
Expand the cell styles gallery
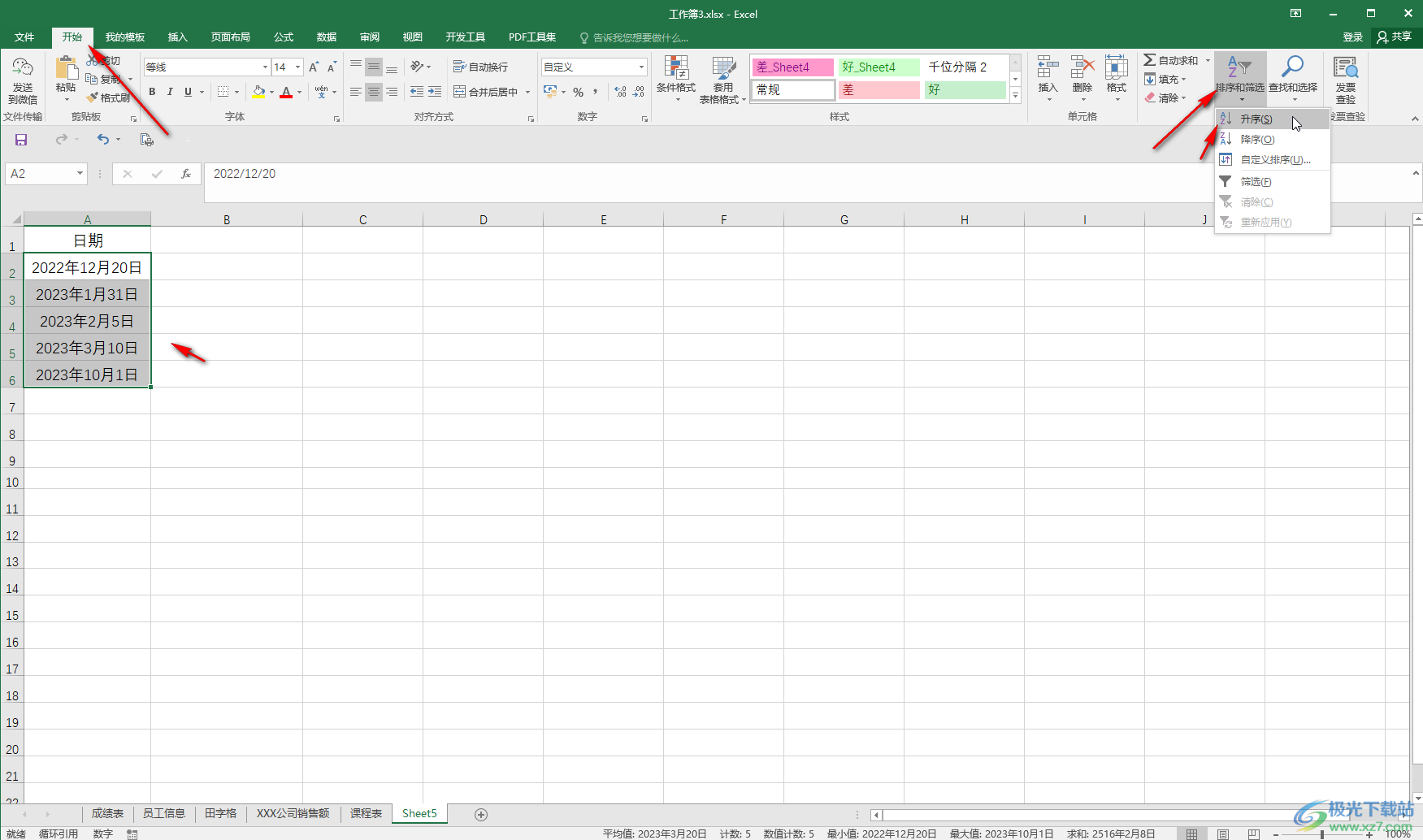(x=1016, y=95)
